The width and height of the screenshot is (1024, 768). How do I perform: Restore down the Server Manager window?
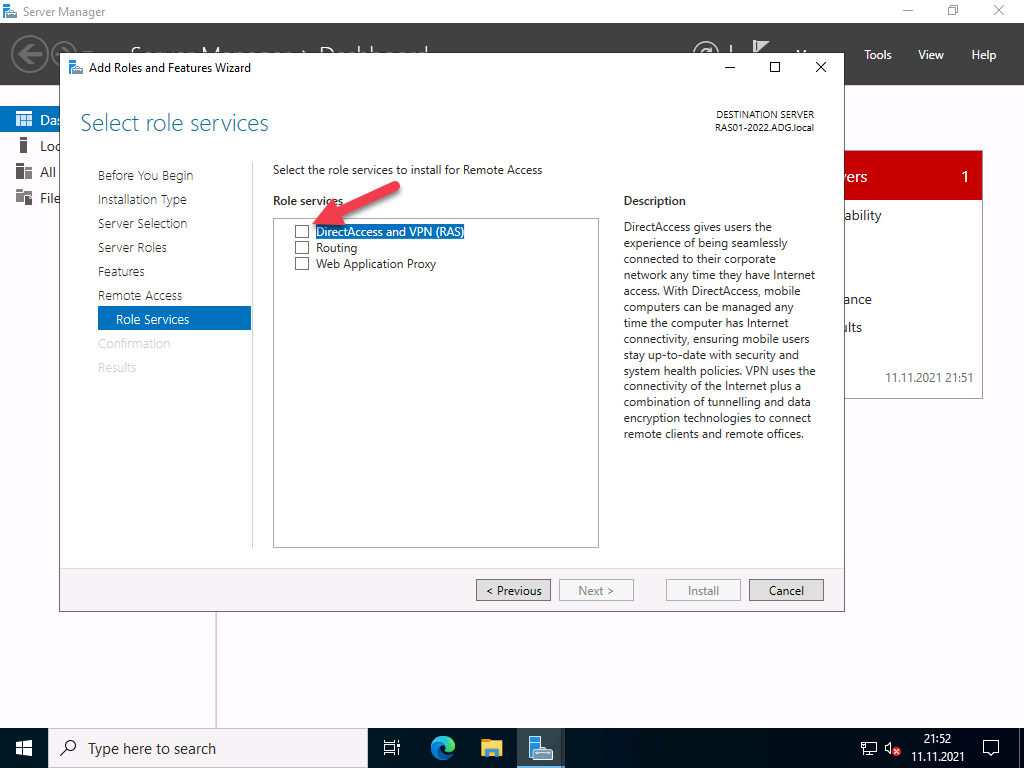953,10
